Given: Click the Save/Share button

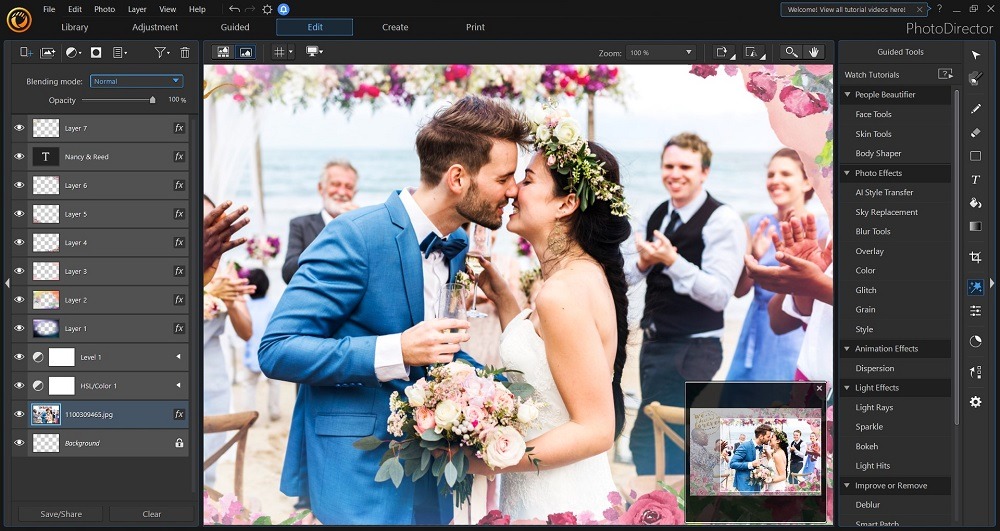Looking at the screenshot, I should [x=60, y=514].
